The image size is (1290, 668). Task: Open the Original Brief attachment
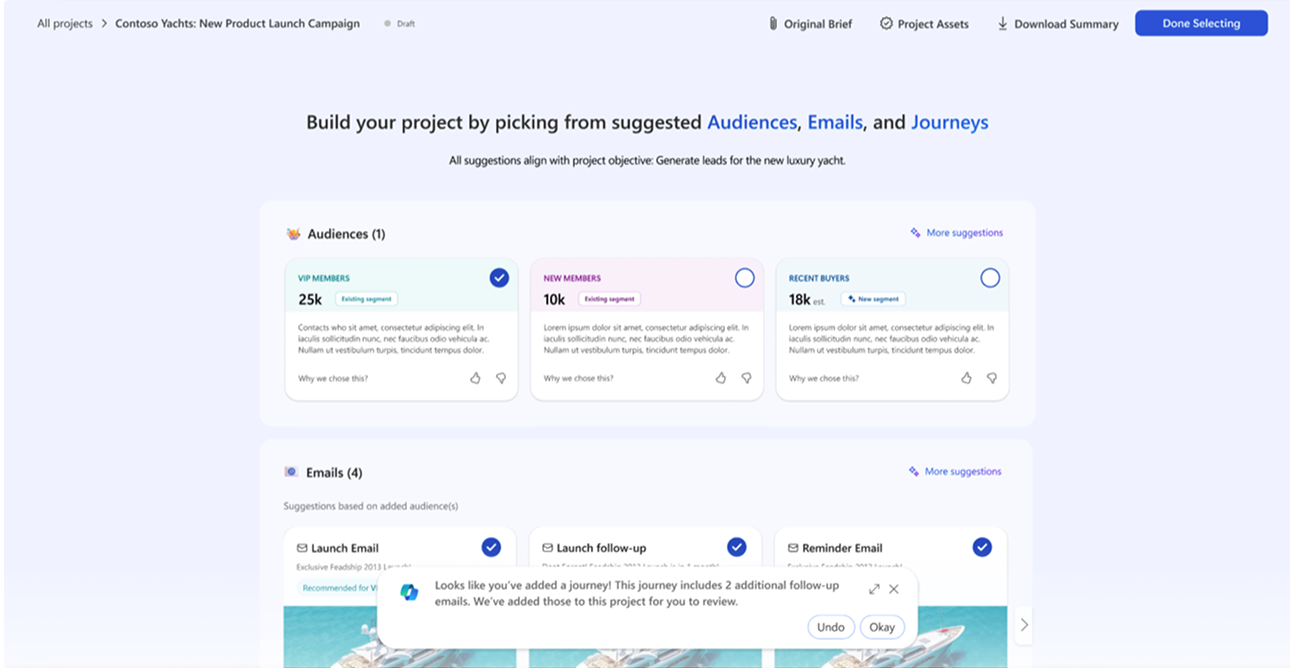tap(810, 24)
